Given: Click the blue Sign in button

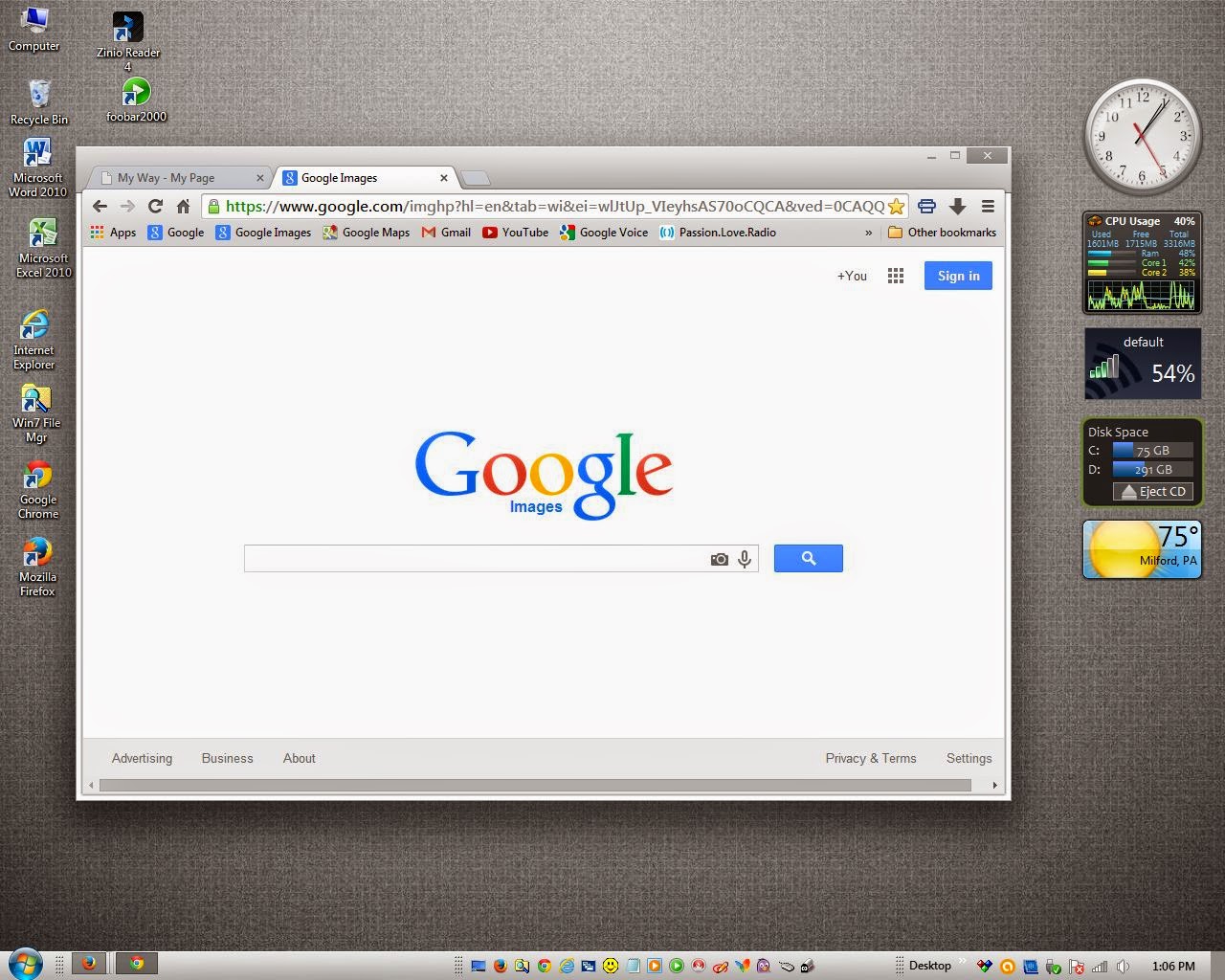Looking at the screenshot, I should (957, 276).
